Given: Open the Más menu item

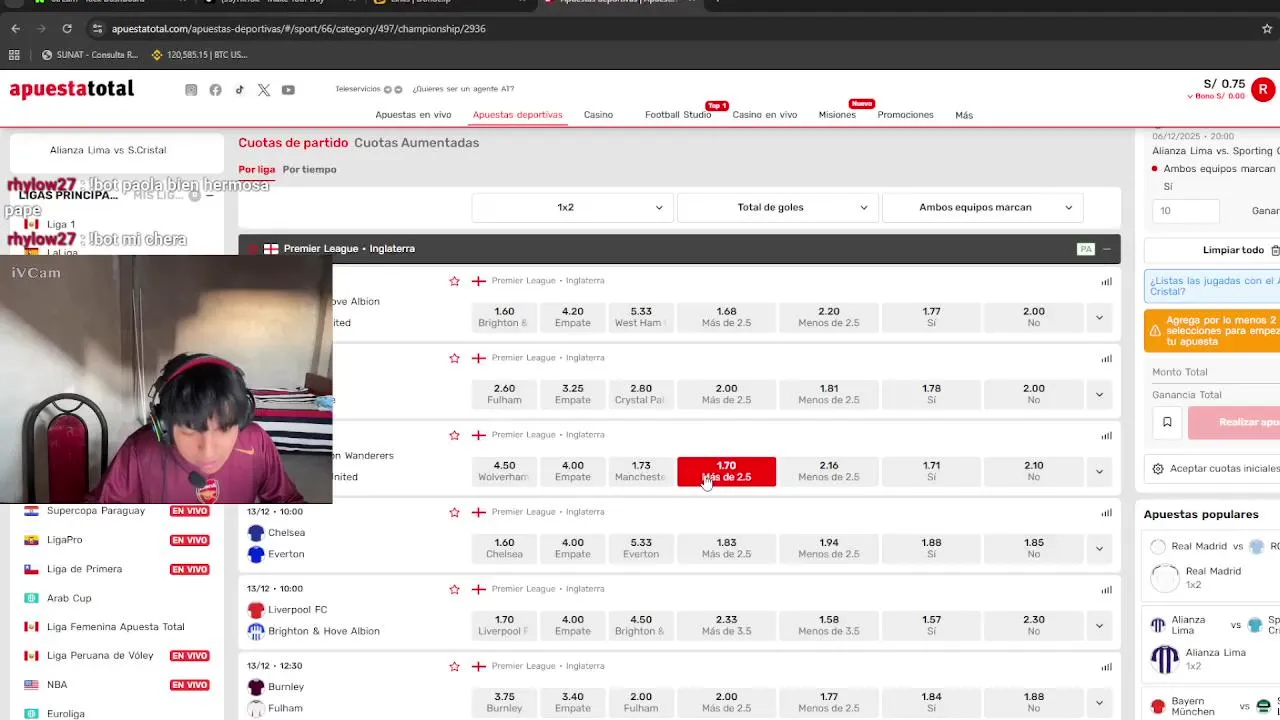Looking at the screenshot, I should (964, 115).
